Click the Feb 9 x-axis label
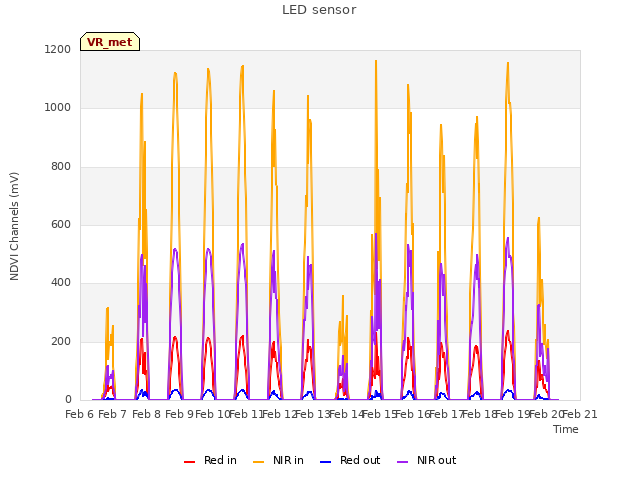The width and height of the screenshot is (640, 480). [x=179, y=414]
